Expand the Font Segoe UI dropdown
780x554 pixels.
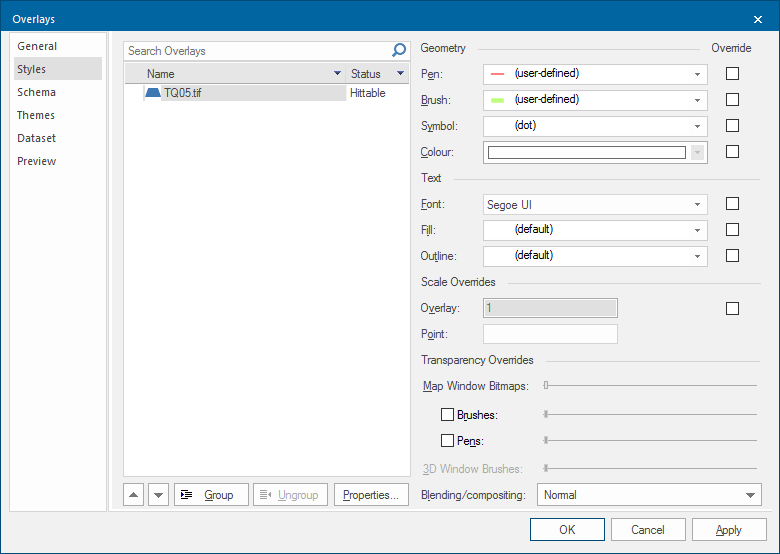click(595, 204)
